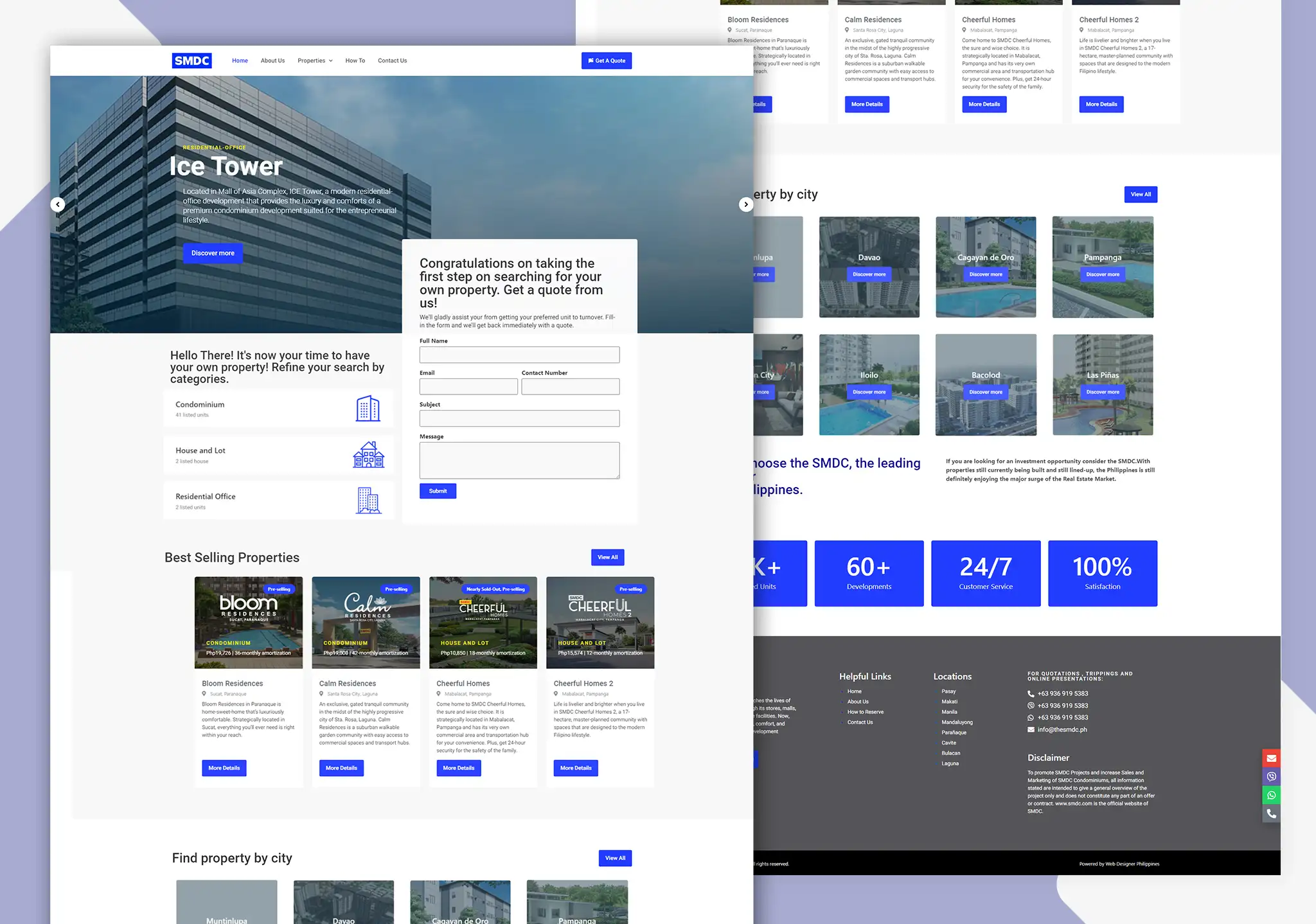Expand the Properties dropdown menu
The image size is (1316, 924).
point(315,60)
